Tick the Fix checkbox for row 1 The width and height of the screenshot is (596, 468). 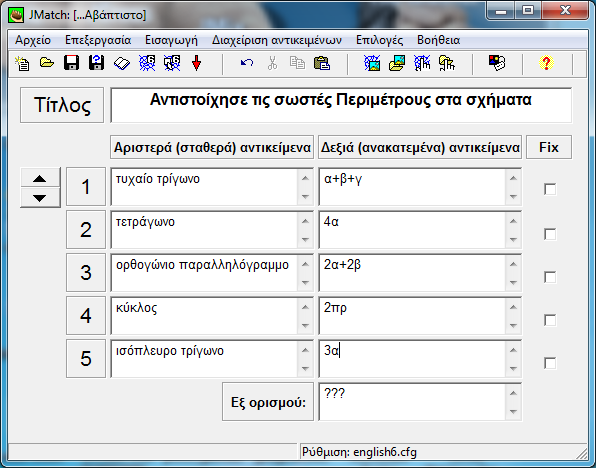coord(550,189)
